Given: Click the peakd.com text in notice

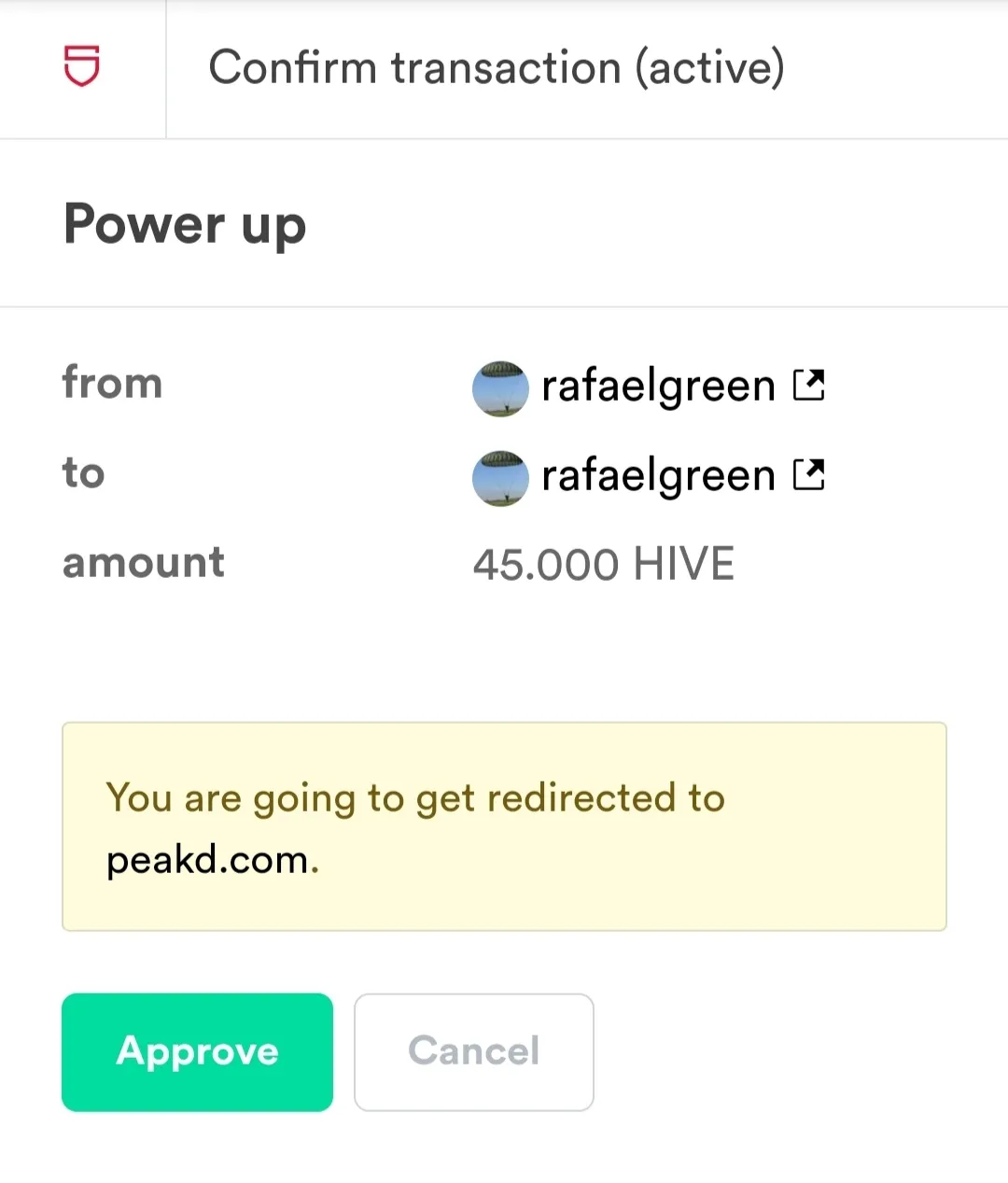Looking at the screenshot, I should pos(213,860).
